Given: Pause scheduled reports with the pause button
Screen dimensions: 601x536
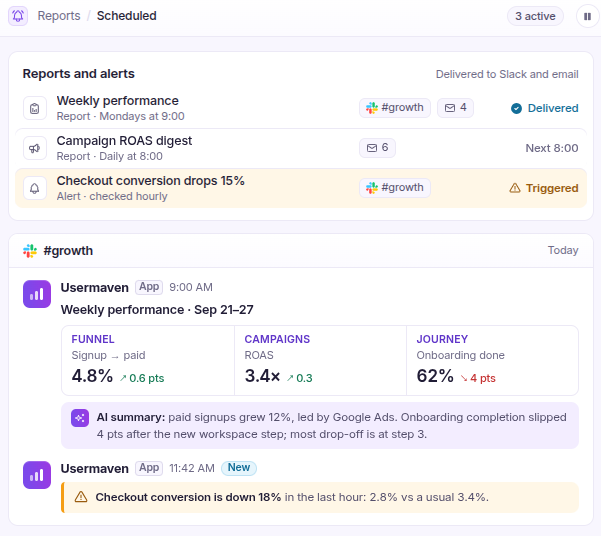Looking at the screenshot, I should click(x=587, y=16).
